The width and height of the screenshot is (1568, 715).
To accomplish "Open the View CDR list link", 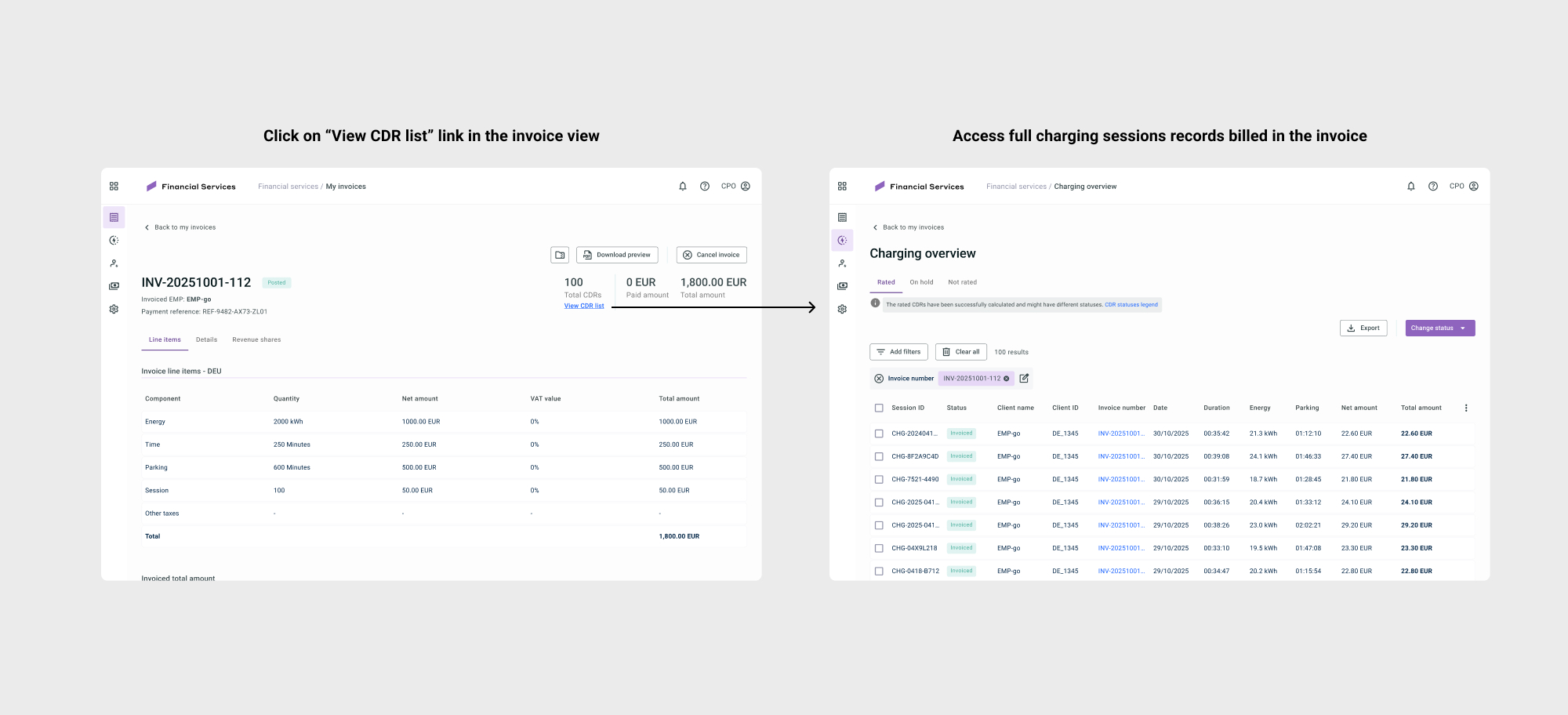I will tap(584, 306).
